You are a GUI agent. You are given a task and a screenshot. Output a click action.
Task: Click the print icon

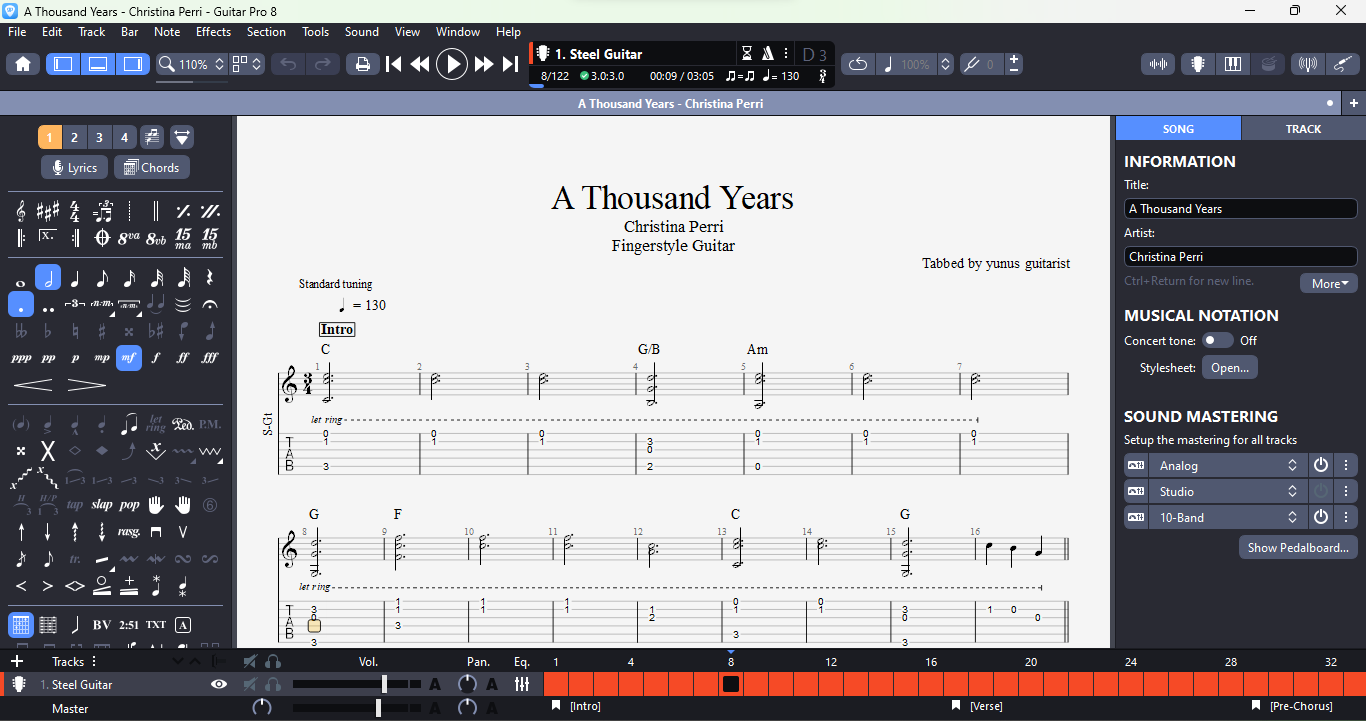click(x=362, y=64)
